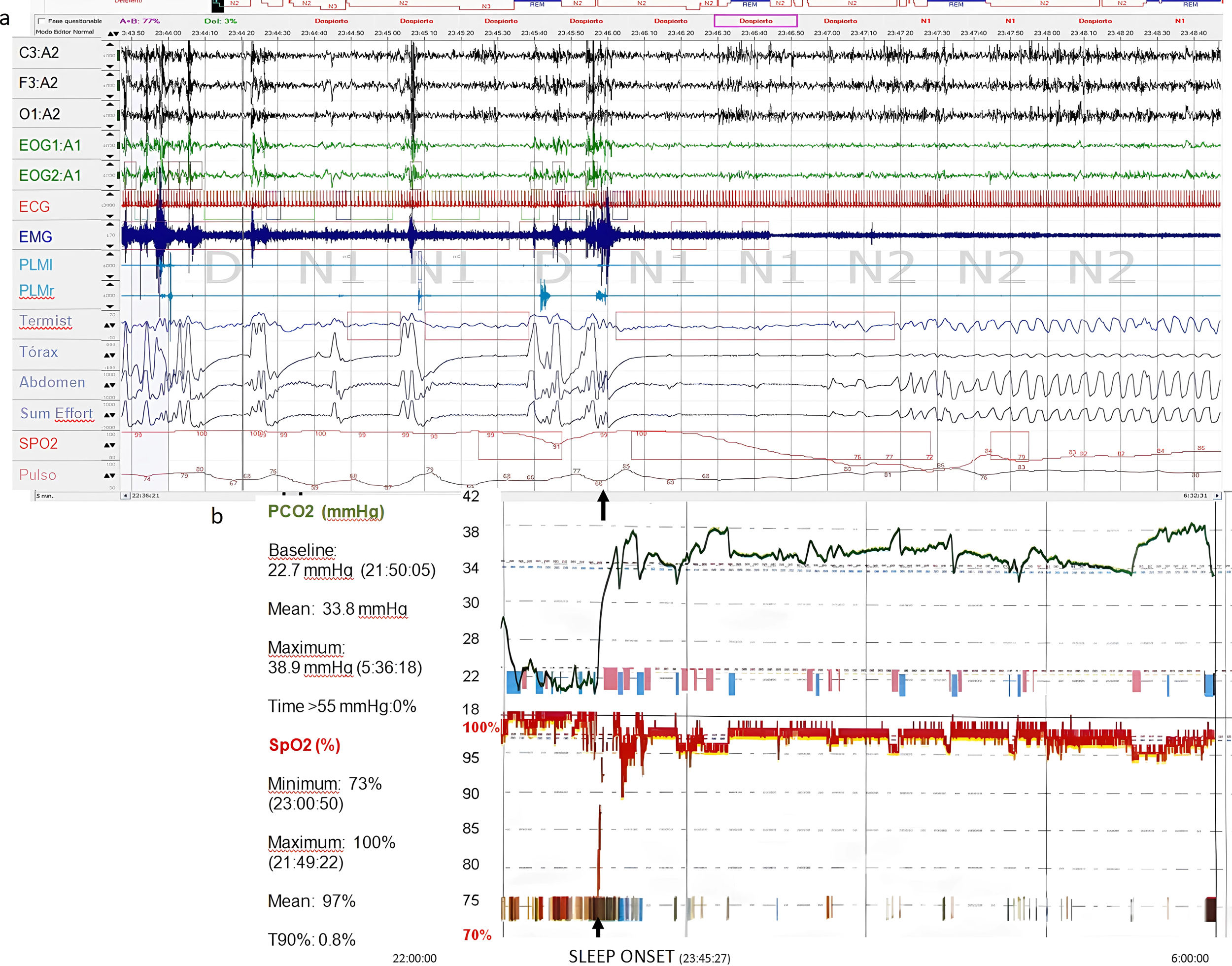
Task: Increase amplitude of C3:A2 channel with up arrow
Action: click(110, 45)
